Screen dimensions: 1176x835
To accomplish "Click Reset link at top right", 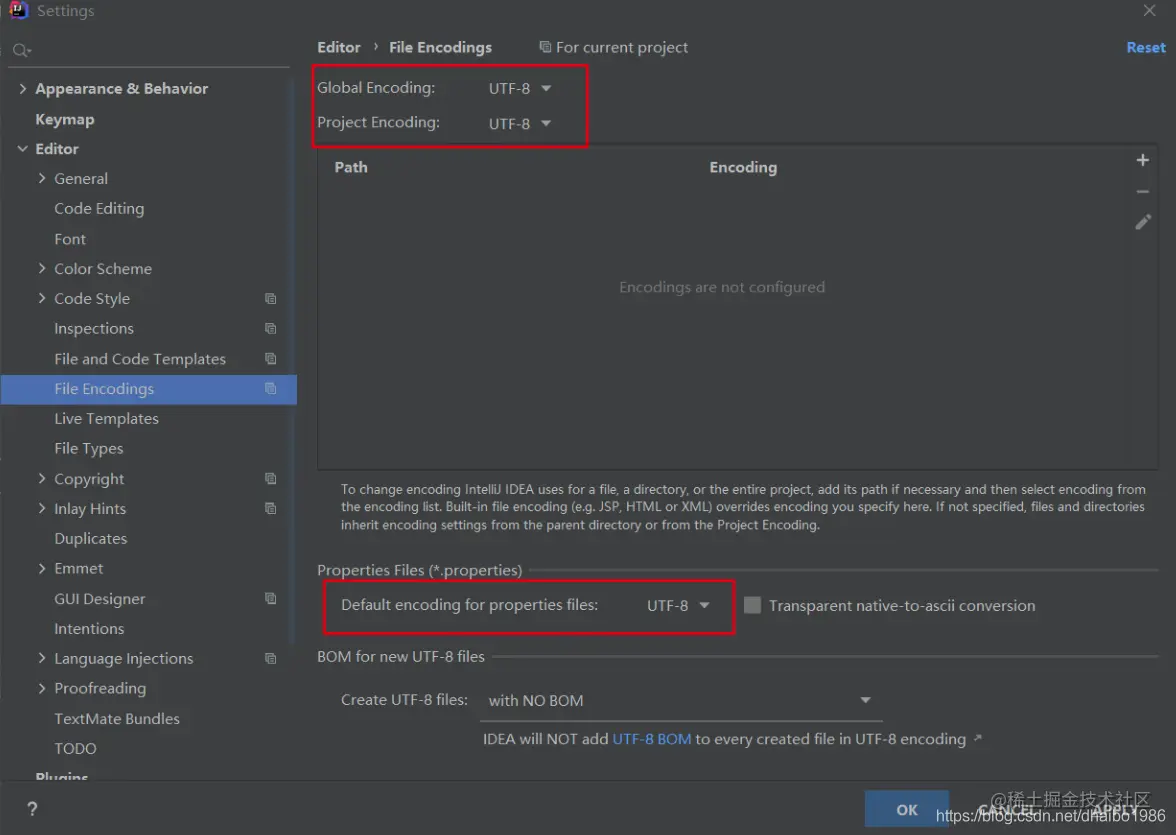I will click(1146, 47).
